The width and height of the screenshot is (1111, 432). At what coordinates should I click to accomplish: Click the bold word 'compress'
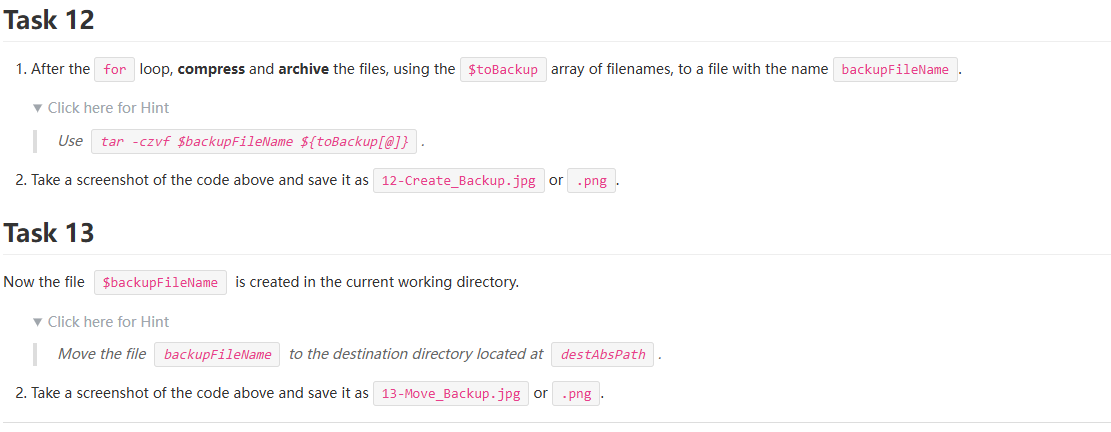211,69
